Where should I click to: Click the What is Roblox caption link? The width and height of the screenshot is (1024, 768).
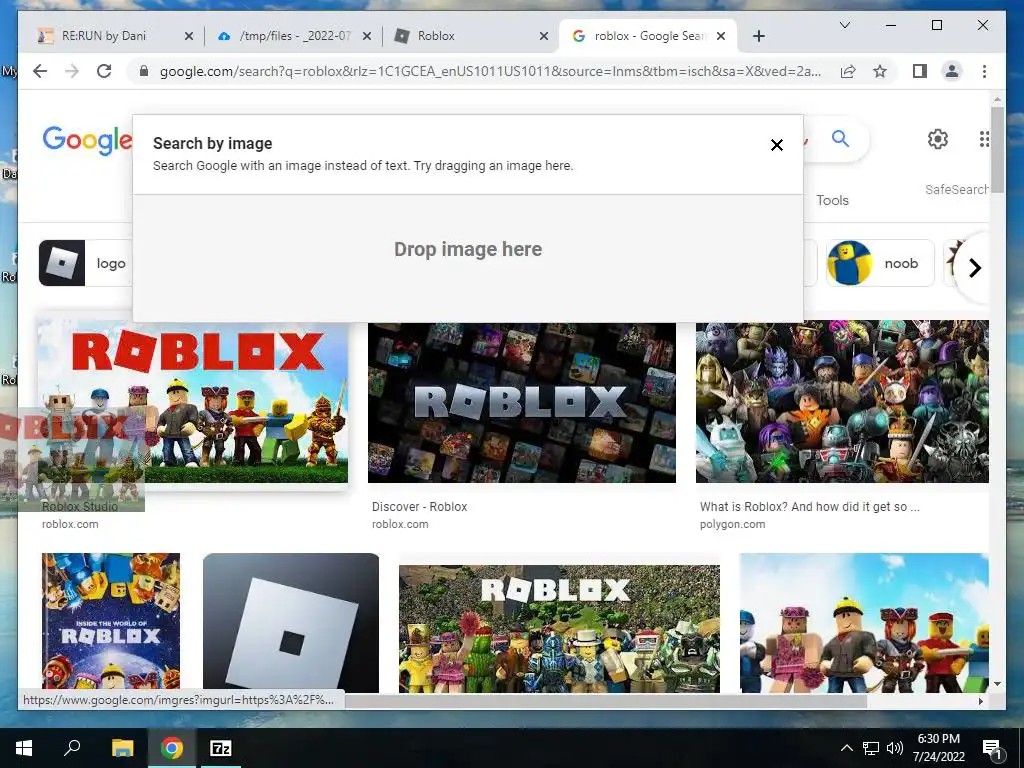[x=809, y=507]
